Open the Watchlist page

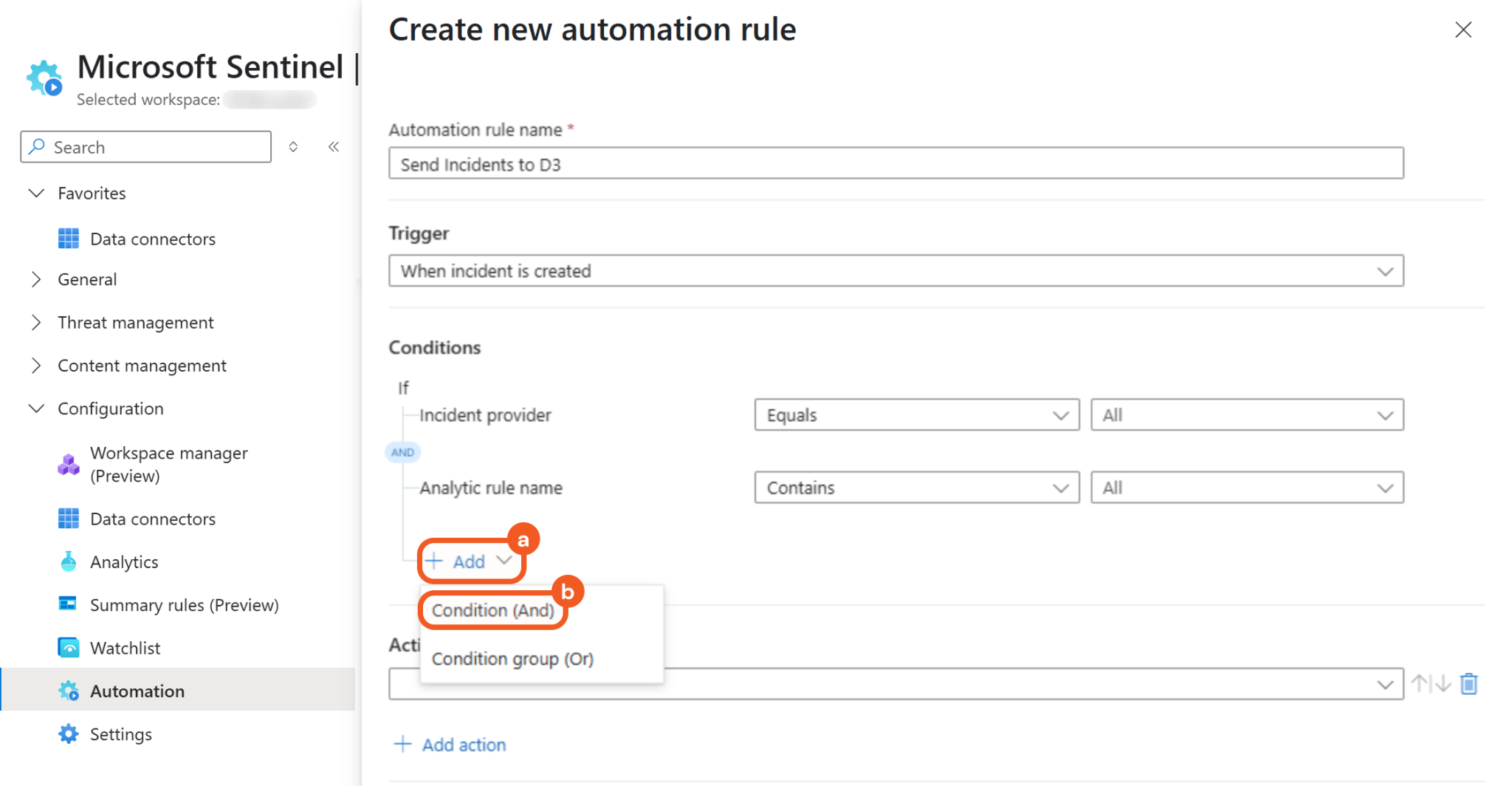click(125, 648)
